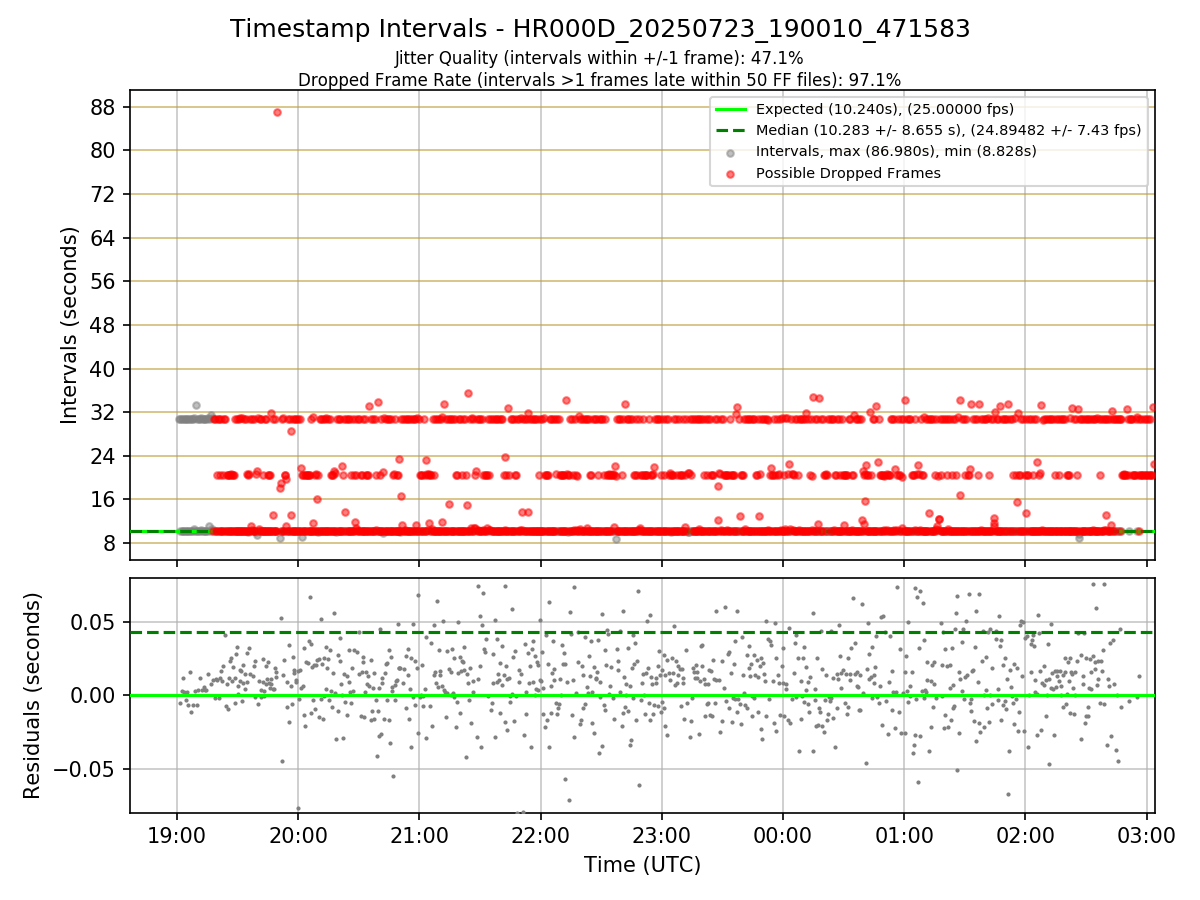Viewport: 1200px width, 900px height.
Task: Click the '−0.05' tick on the residuals axis
Action: click(84, 769)
